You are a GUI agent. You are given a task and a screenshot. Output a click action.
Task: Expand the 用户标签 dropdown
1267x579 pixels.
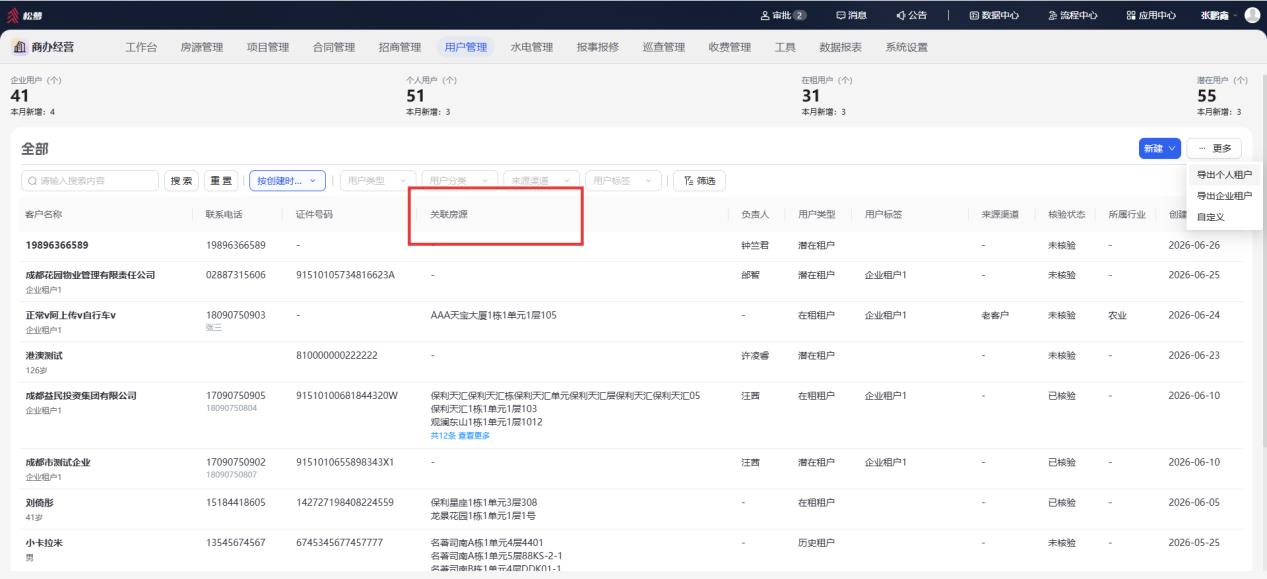(x=623, y=181)
